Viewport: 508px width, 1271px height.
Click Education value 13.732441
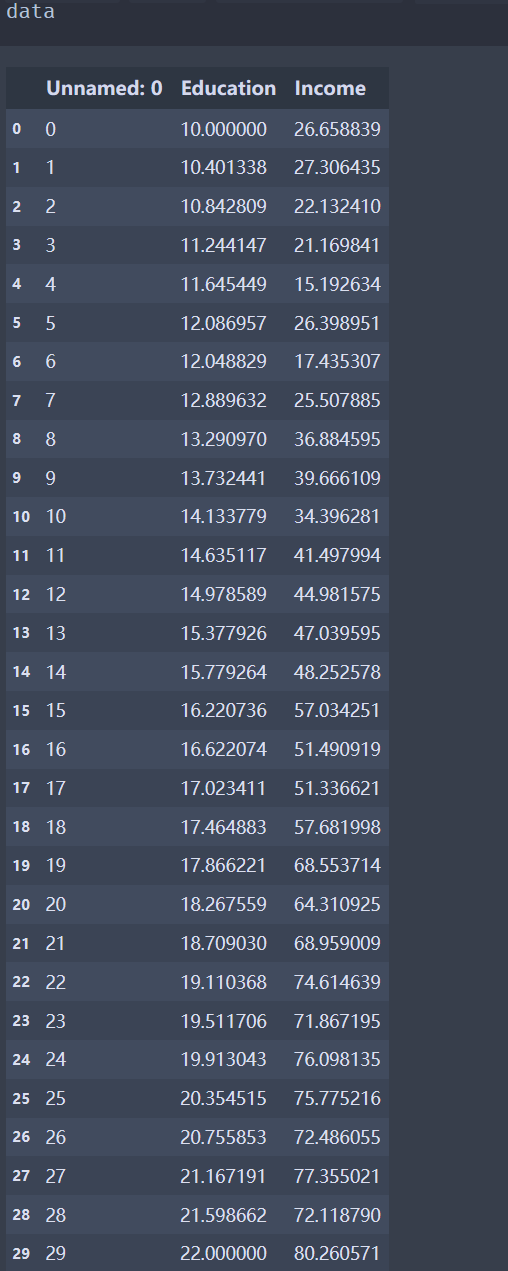pyautogui.click(x=224, y=478)
